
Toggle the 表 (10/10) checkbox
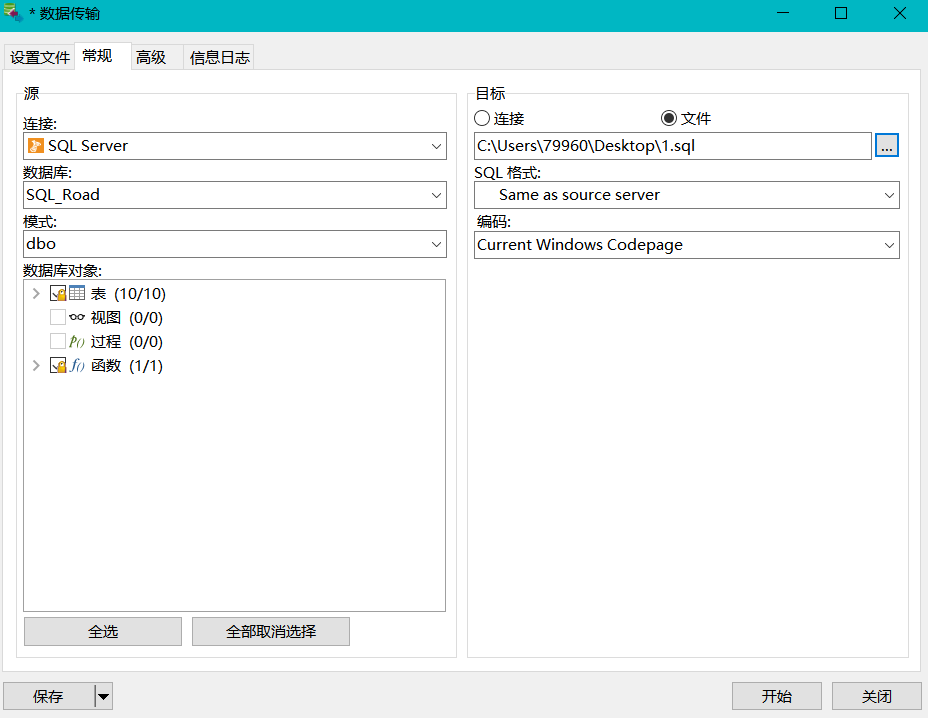coord(58,294)
